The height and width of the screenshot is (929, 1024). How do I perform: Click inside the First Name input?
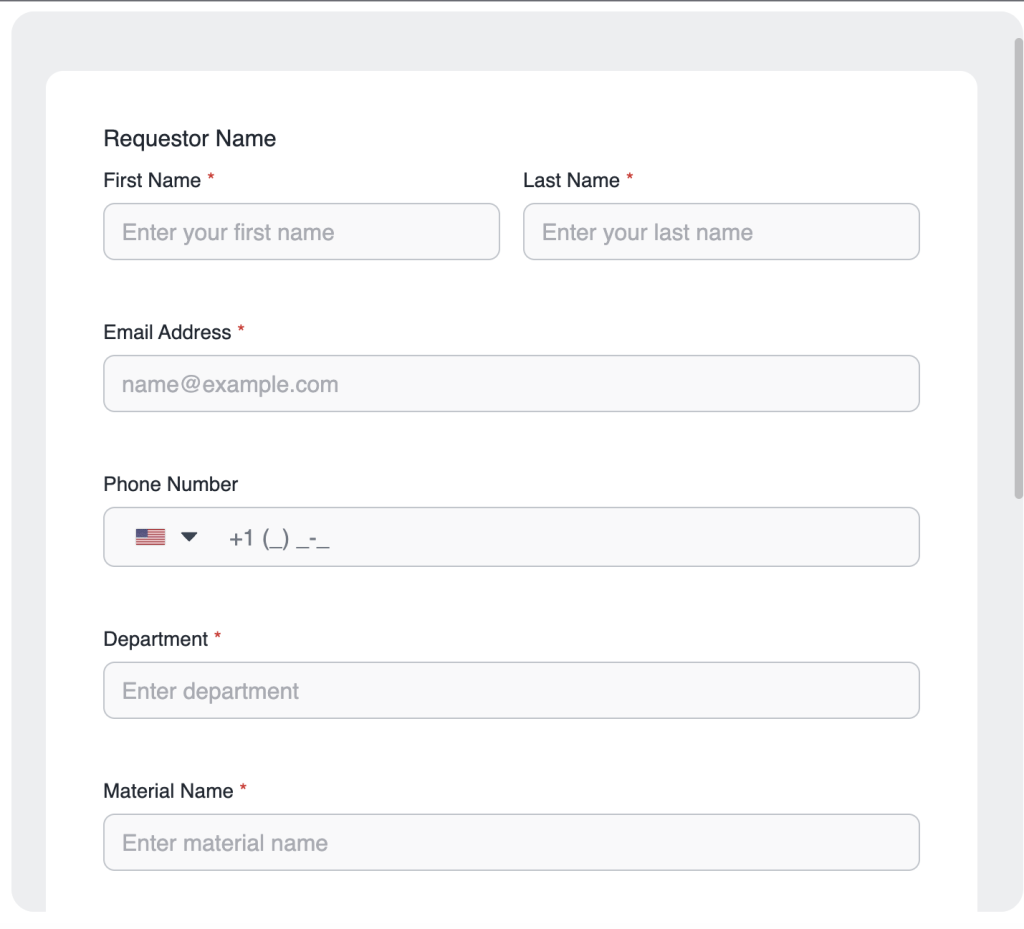(300, 231)
